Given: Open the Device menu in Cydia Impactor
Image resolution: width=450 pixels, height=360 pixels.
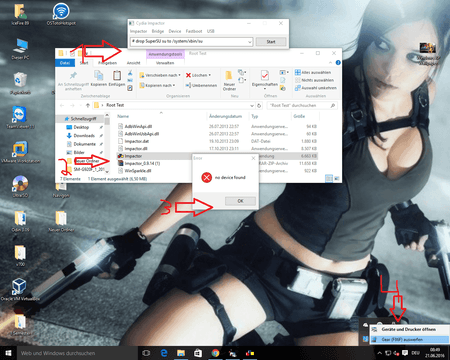Looking at the screenshot, I should click(175, 31).
